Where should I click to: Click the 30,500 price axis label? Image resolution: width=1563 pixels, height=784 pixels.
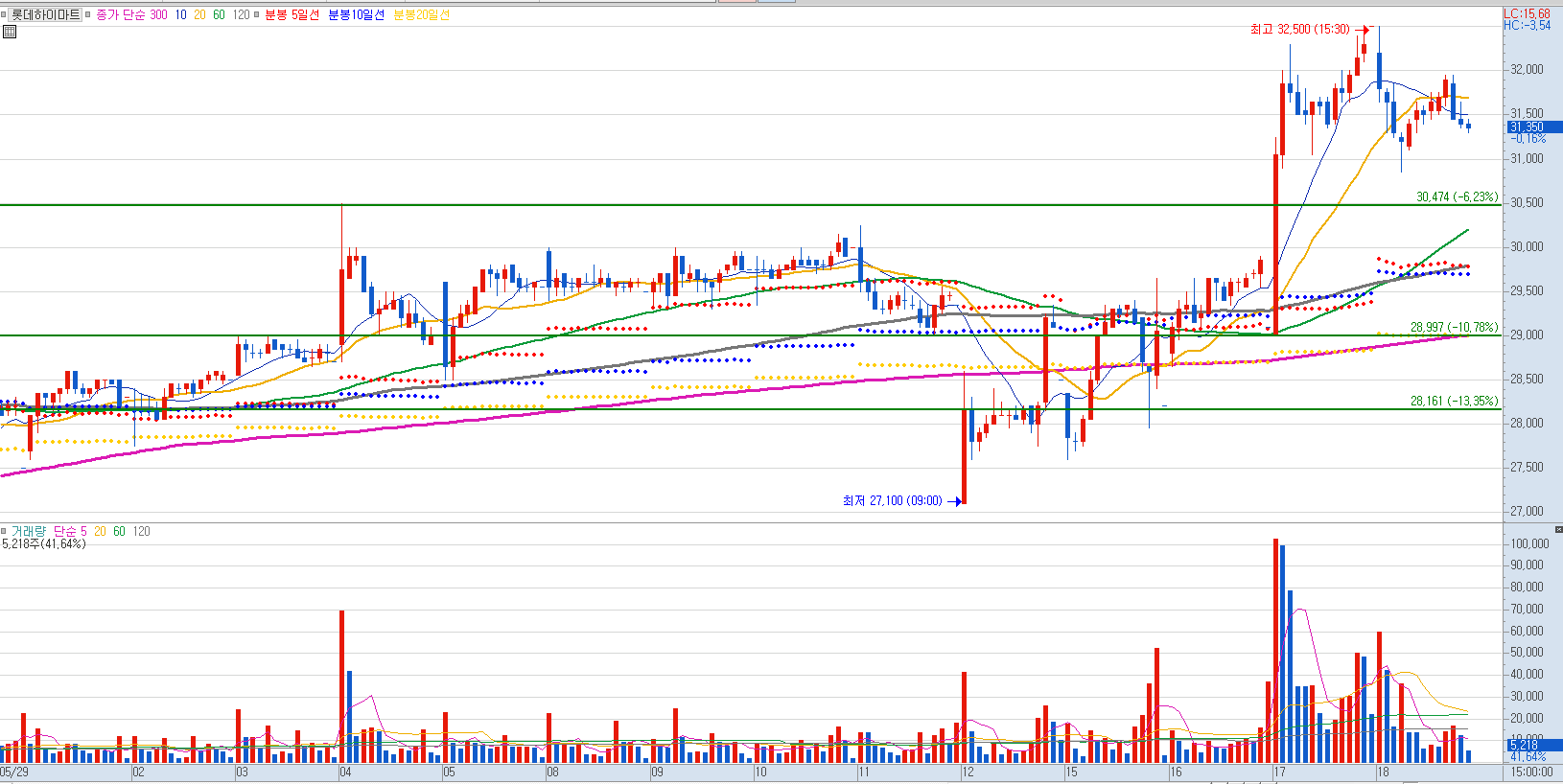pyautogui.click(x=1527, y=202)
